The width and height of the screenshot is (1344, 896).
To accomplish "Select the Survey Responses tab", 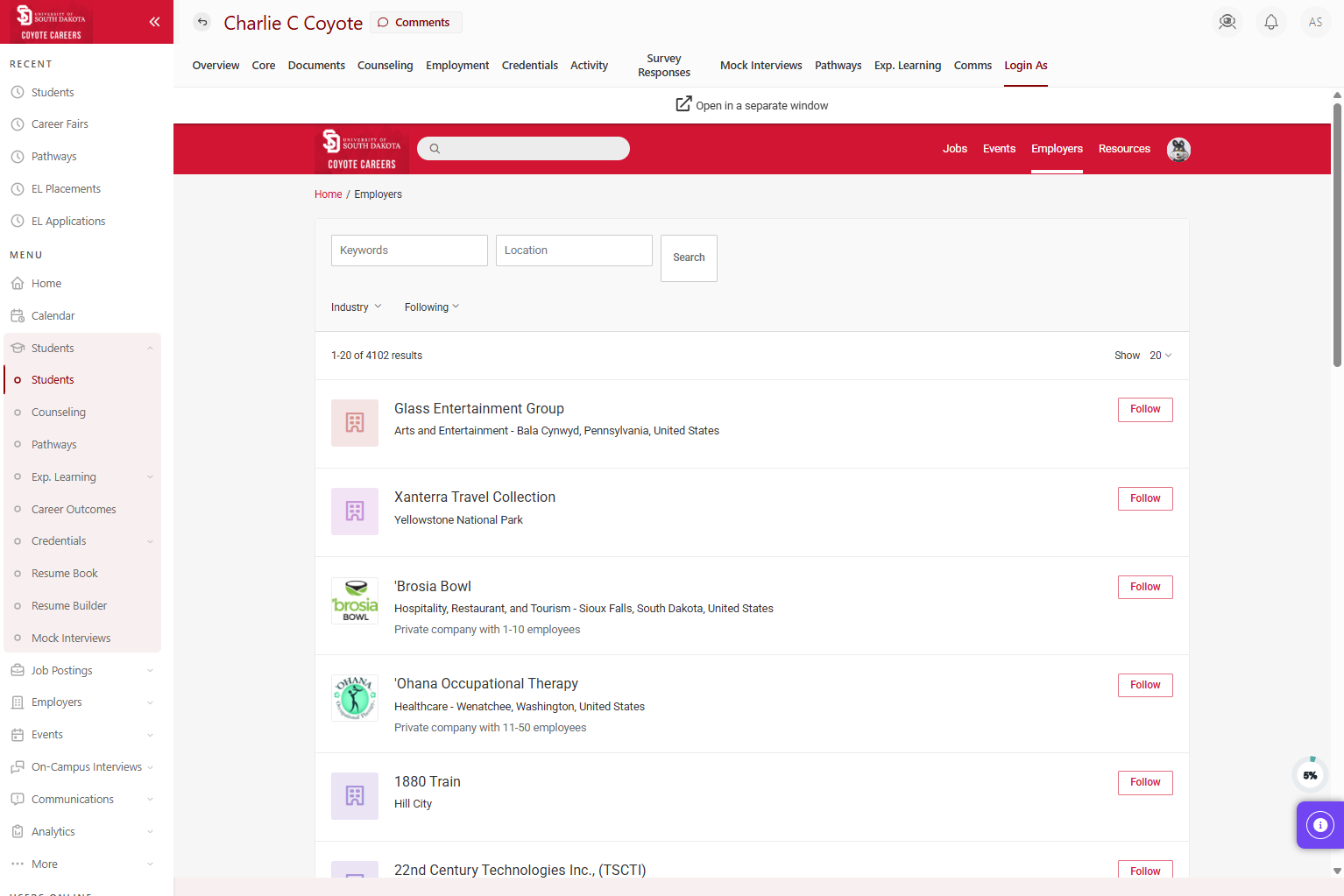I will (x=663, y=66).
